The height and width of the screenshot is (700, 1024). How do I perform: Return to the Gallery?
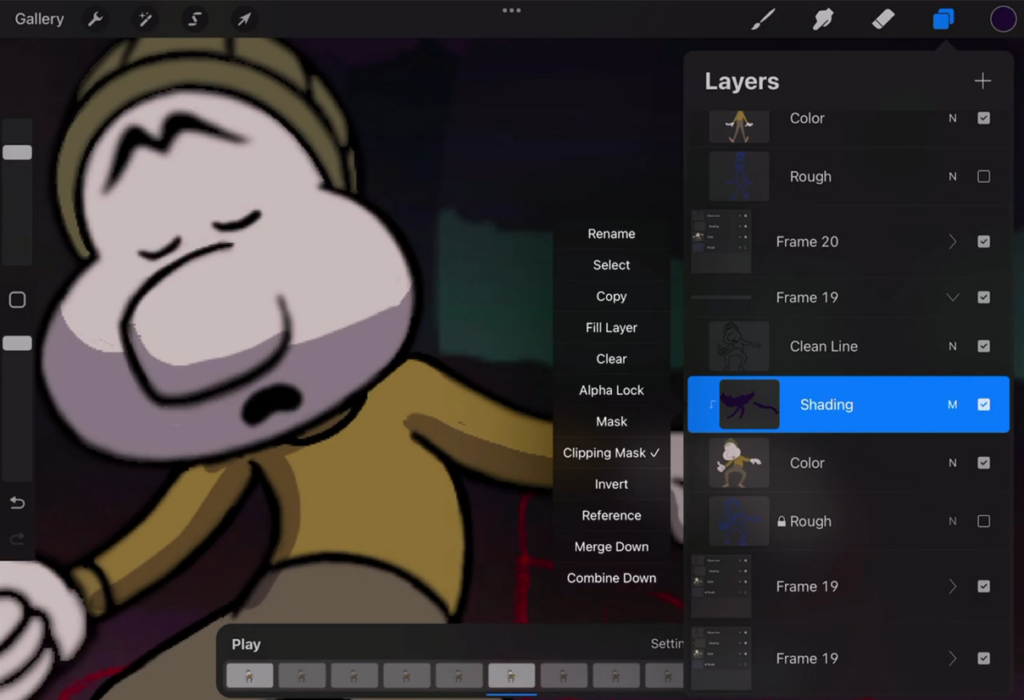point(38,18)
